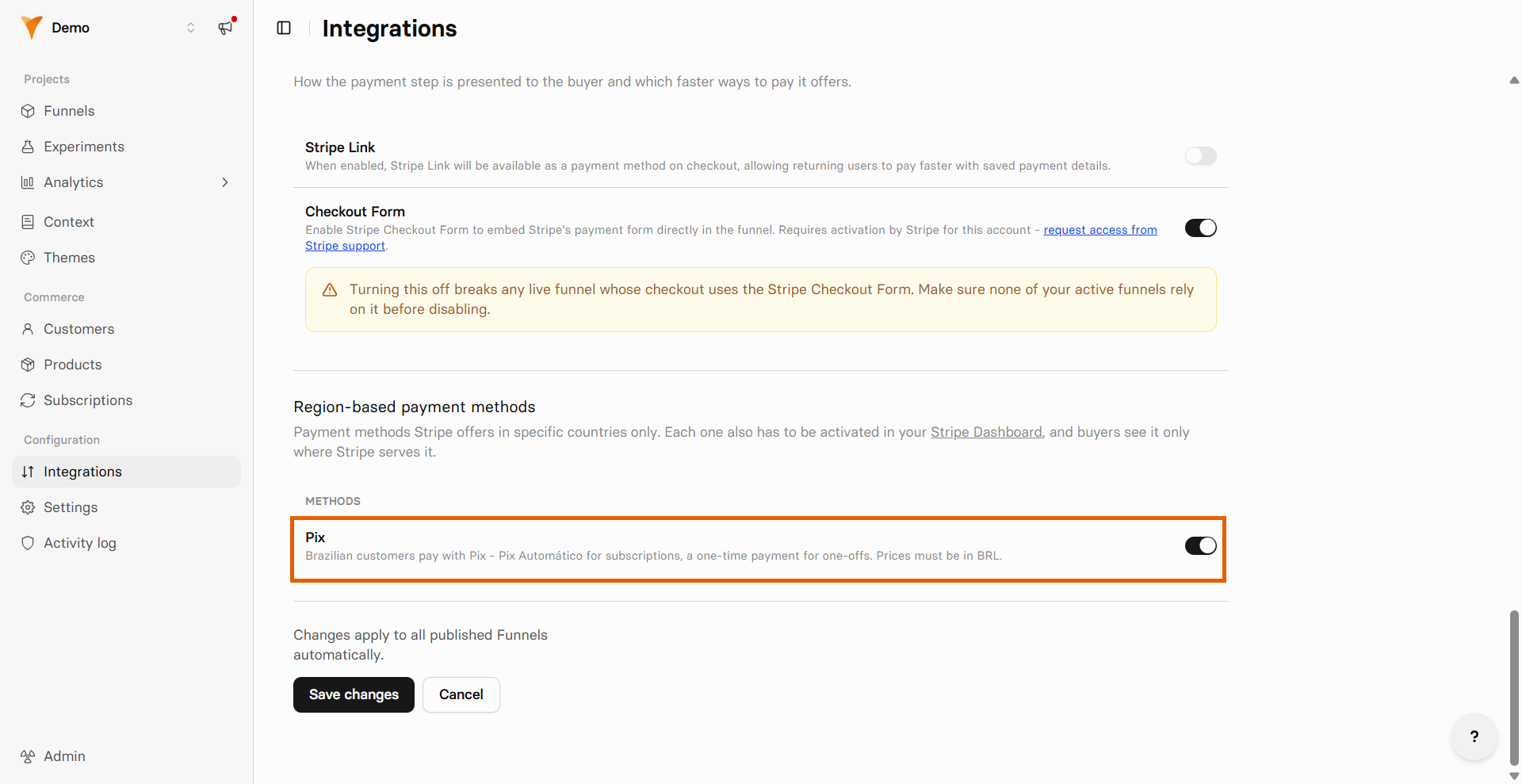Open the Stripe Dashboard link
Image resolution: width=1522 pixels, height=784 pixels.
(986, 432)
